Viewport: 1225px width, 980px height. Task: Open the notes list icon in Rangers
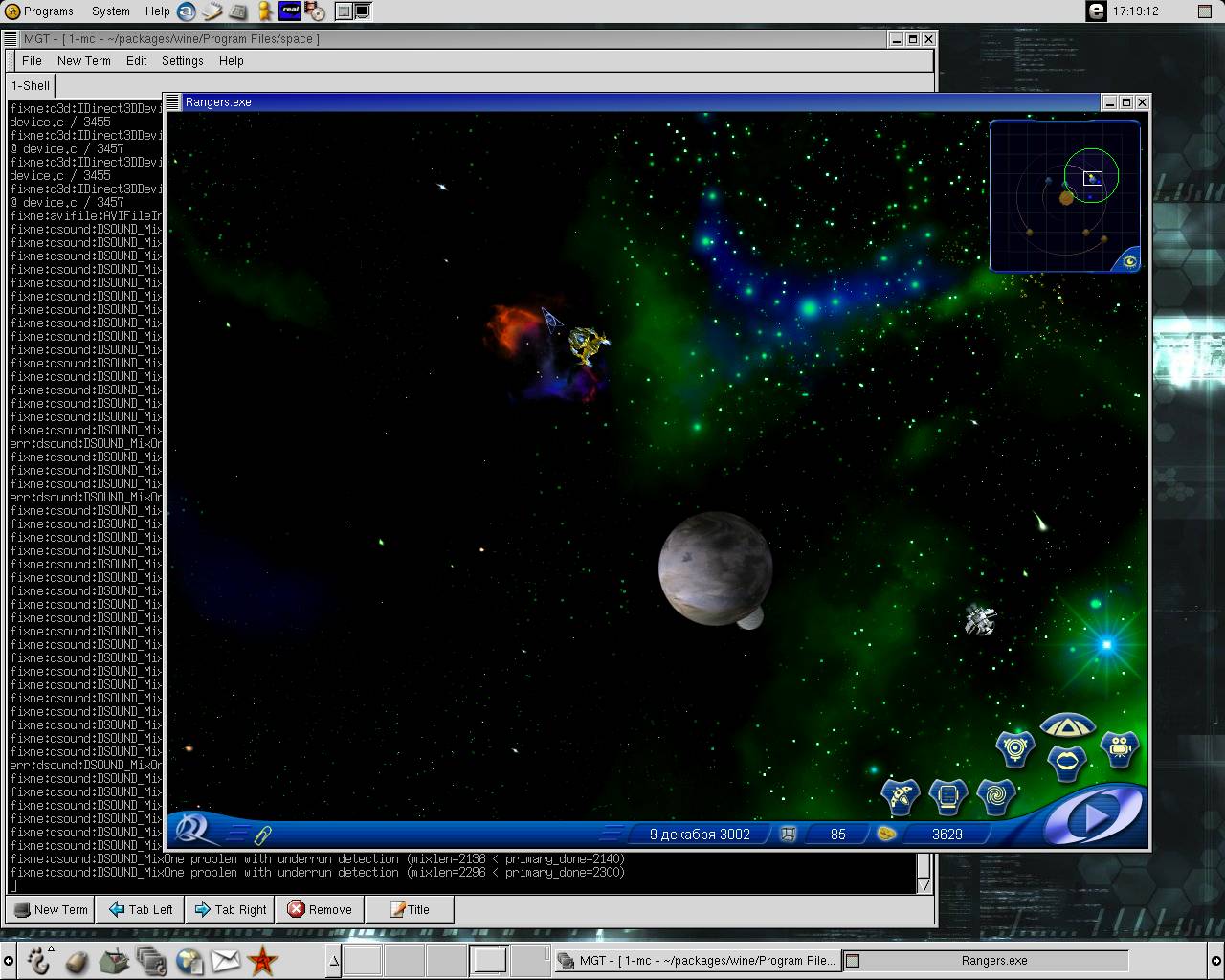947,795
